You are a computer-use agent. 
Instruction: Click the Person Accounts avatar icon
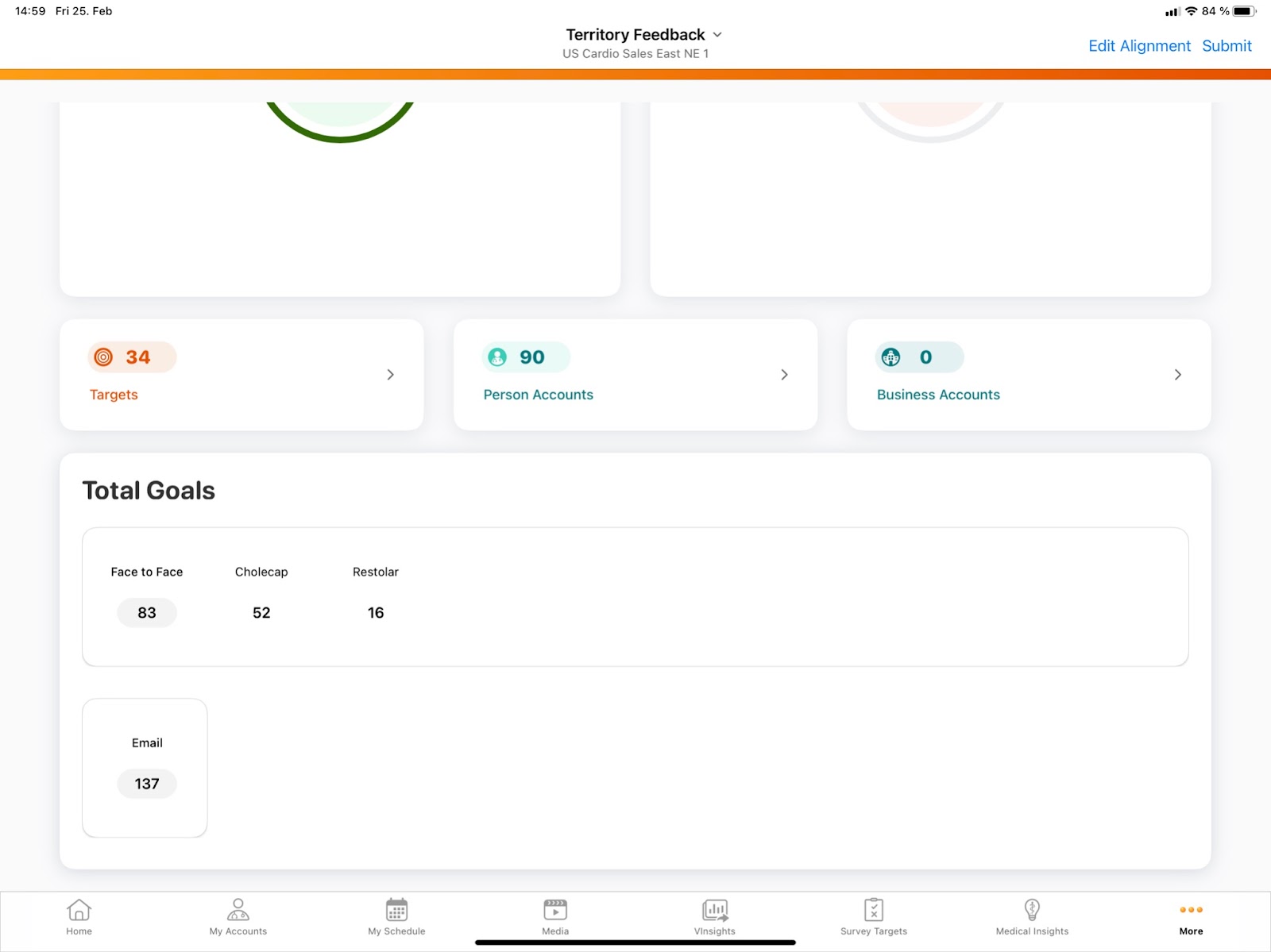pos(497,357)
